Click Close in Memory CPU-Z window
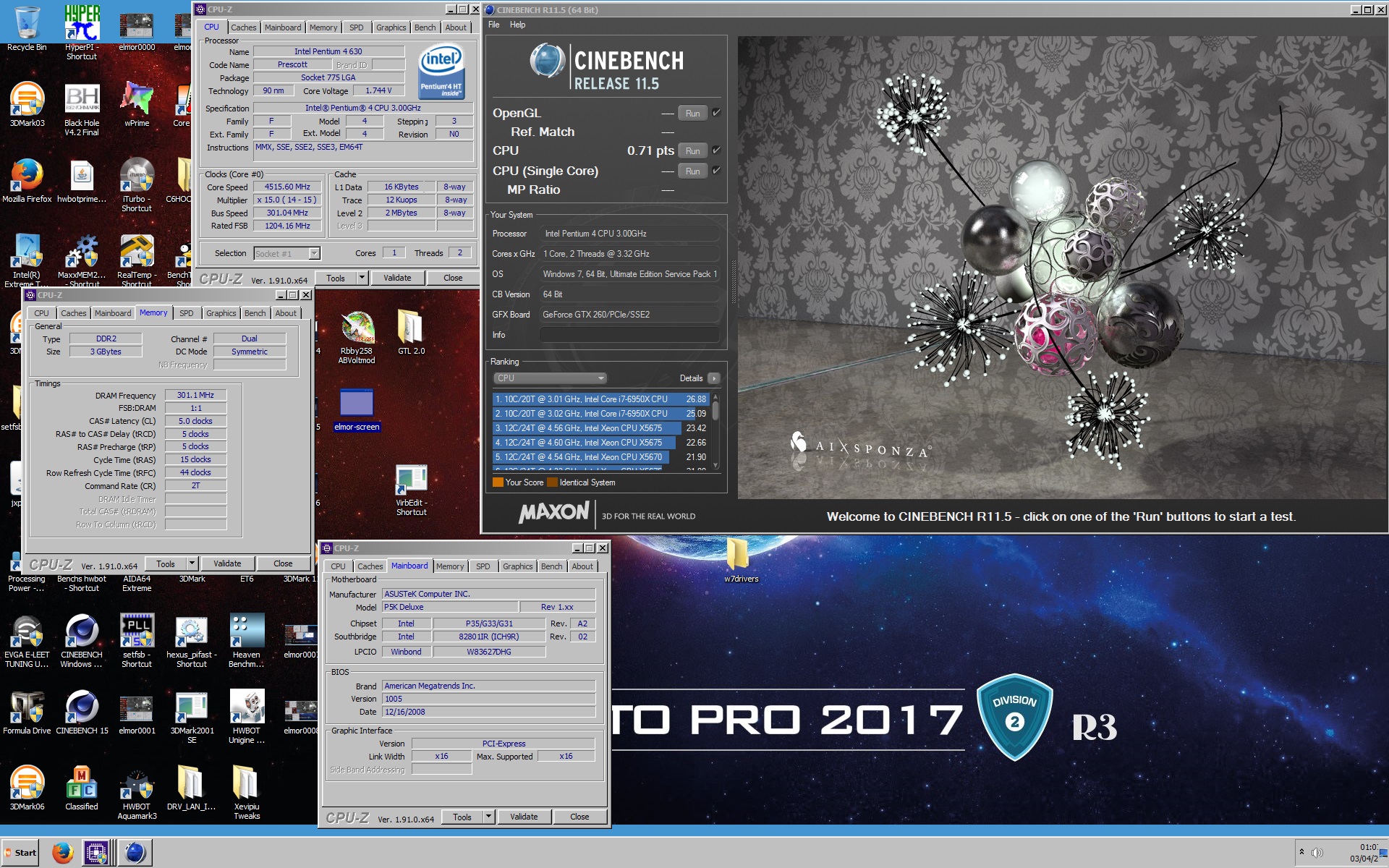The width and height of the screenshot is (1389, 868). pos(283,563)
